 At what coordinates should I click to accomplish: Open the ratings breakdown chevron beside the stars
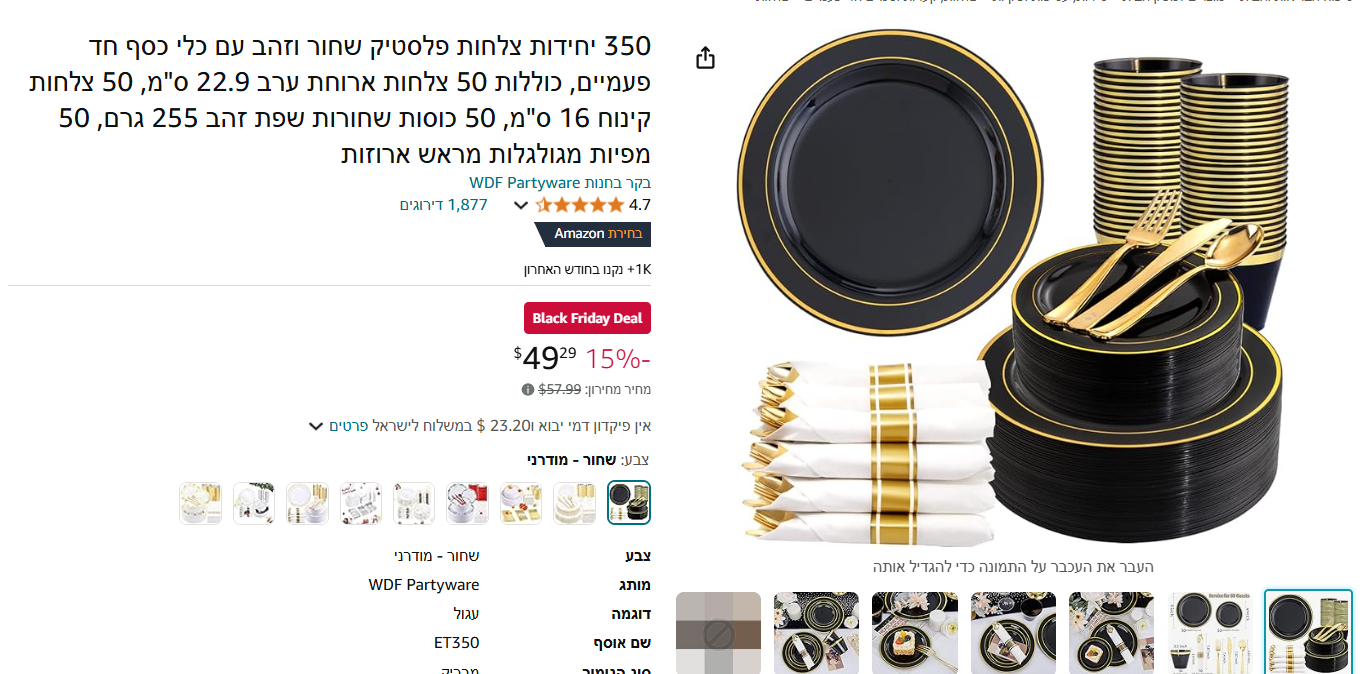520,206
